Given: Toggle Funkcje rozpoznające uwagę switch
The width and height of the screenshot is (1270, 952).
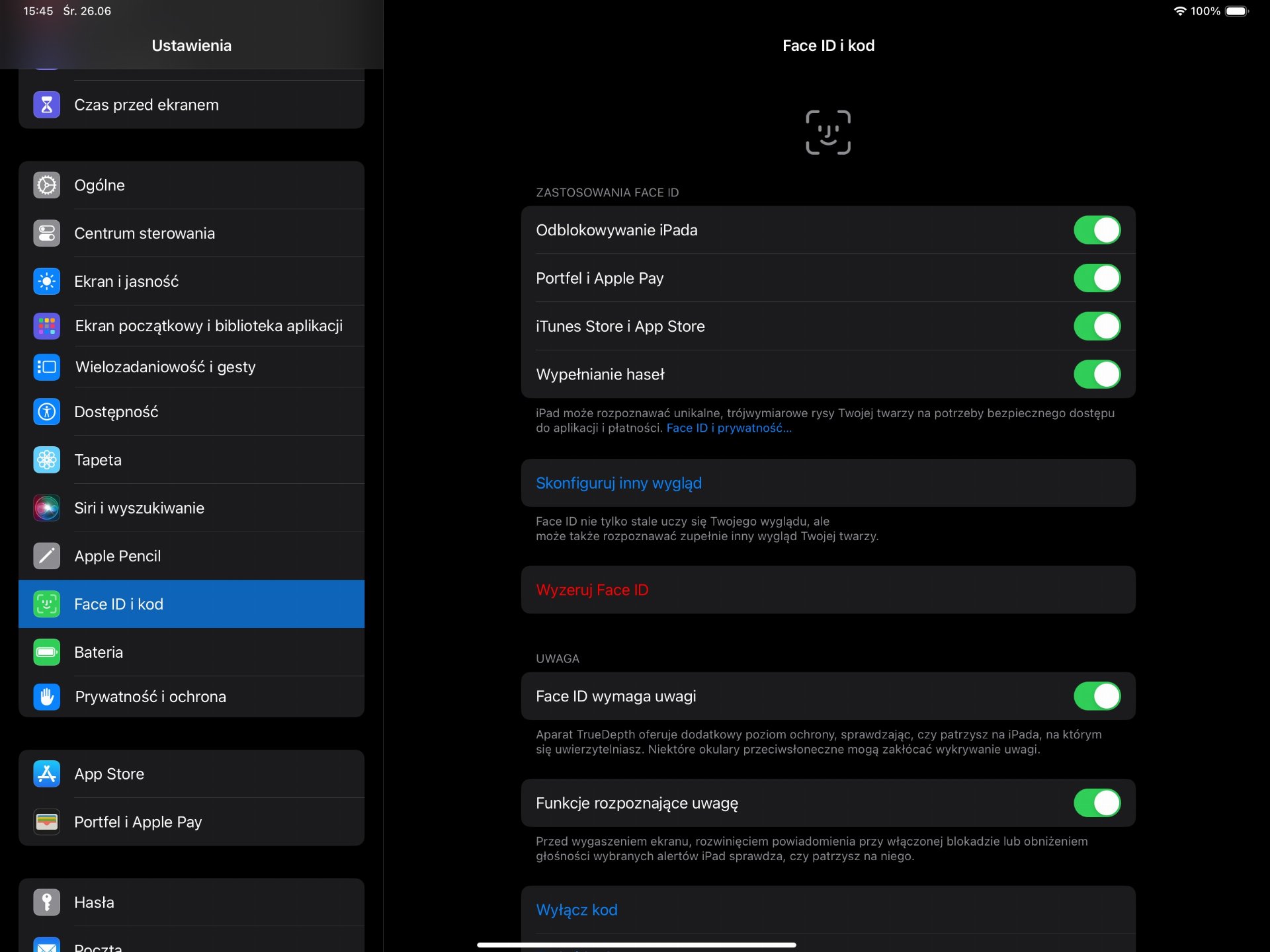Looking at the screenshot, I should [1097, 803].
